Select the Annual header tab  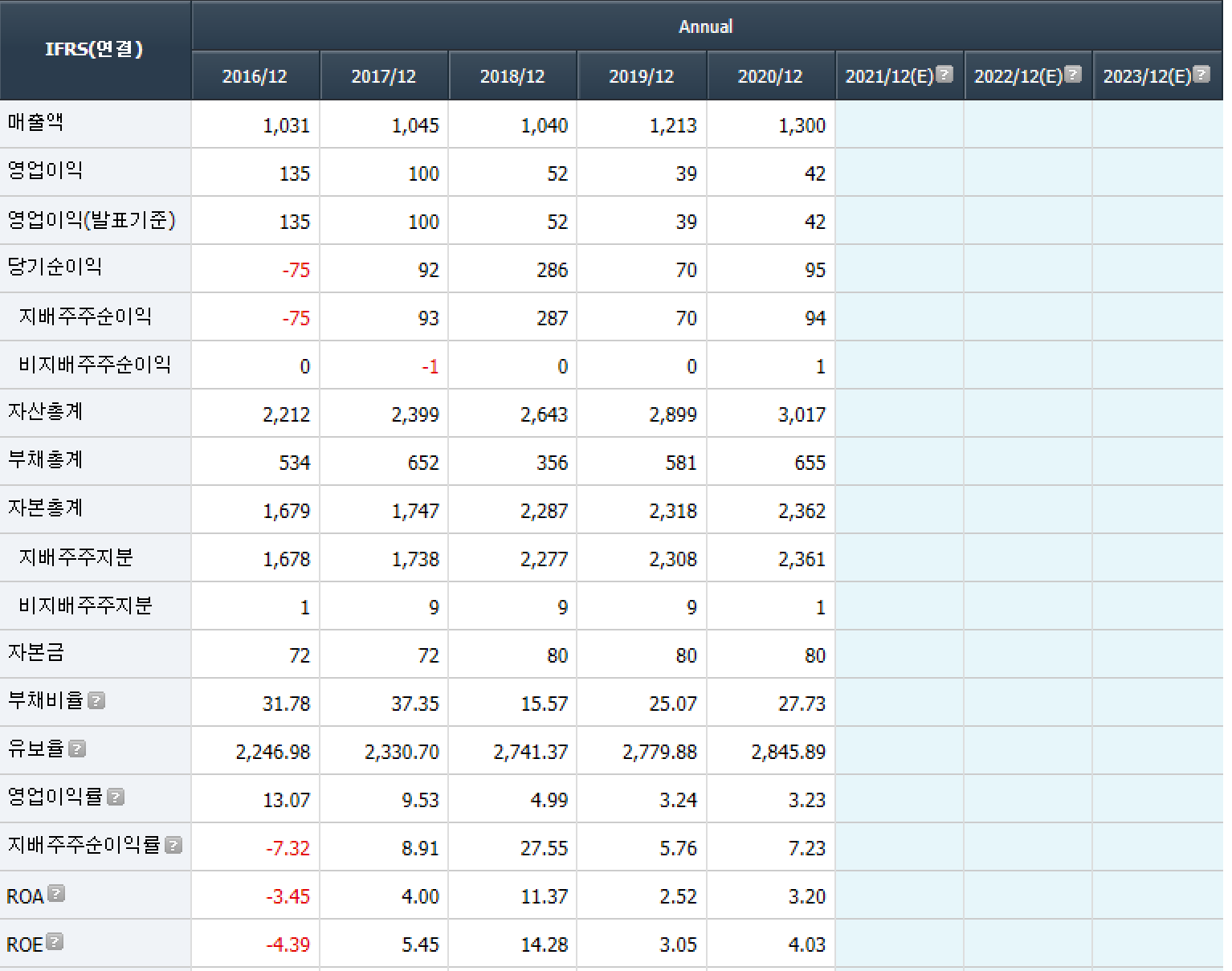[705, 27]
